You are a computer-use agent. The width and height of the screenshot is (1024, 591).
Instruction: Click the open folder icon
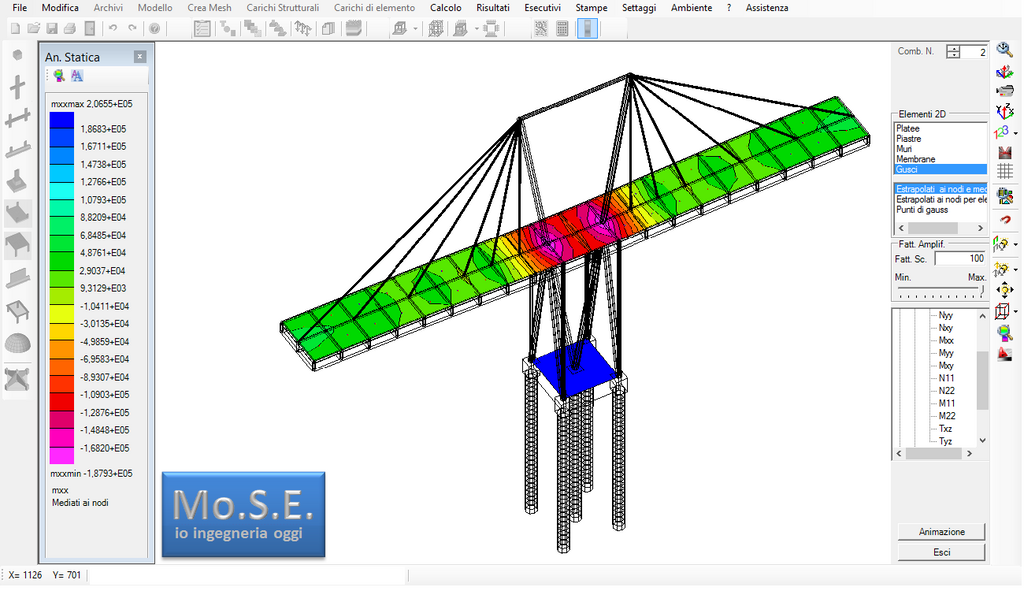click(x=33, y=29)
